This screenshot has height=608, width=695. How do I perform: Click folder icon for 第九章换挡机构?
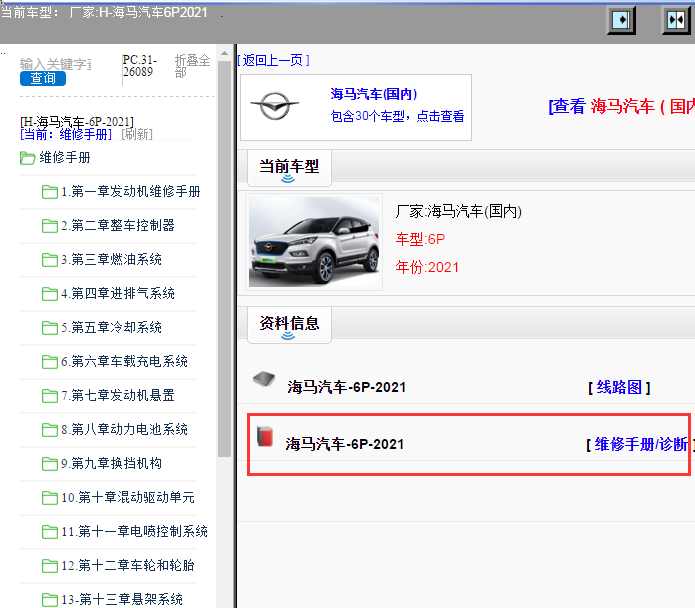click(50, 464)
